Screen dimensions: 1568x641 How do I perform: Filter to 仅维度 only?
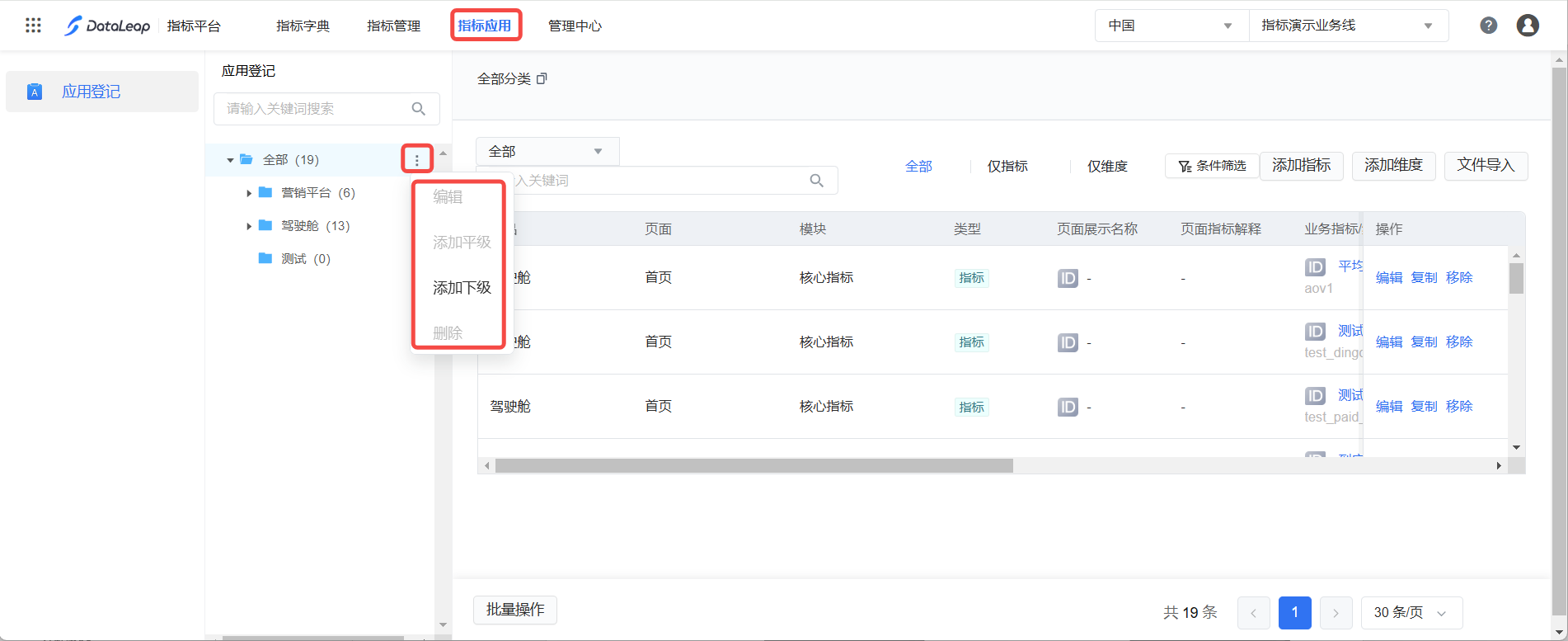1107,167
